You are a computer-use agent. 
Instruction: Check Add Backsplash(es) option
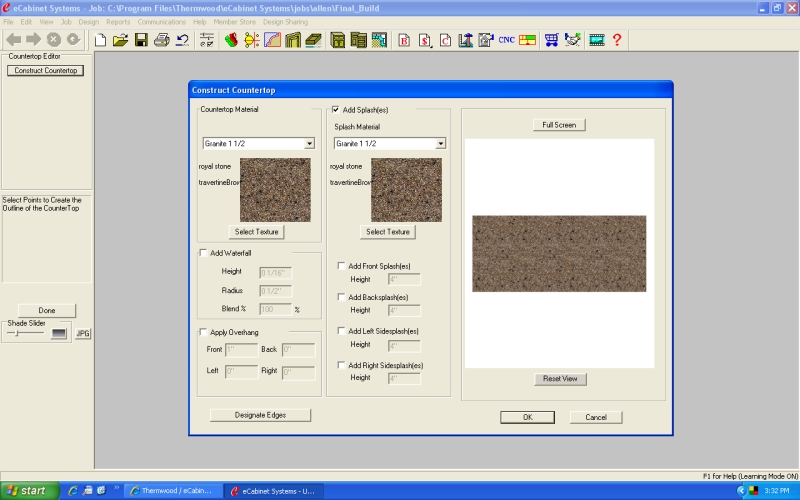(341, 297)
